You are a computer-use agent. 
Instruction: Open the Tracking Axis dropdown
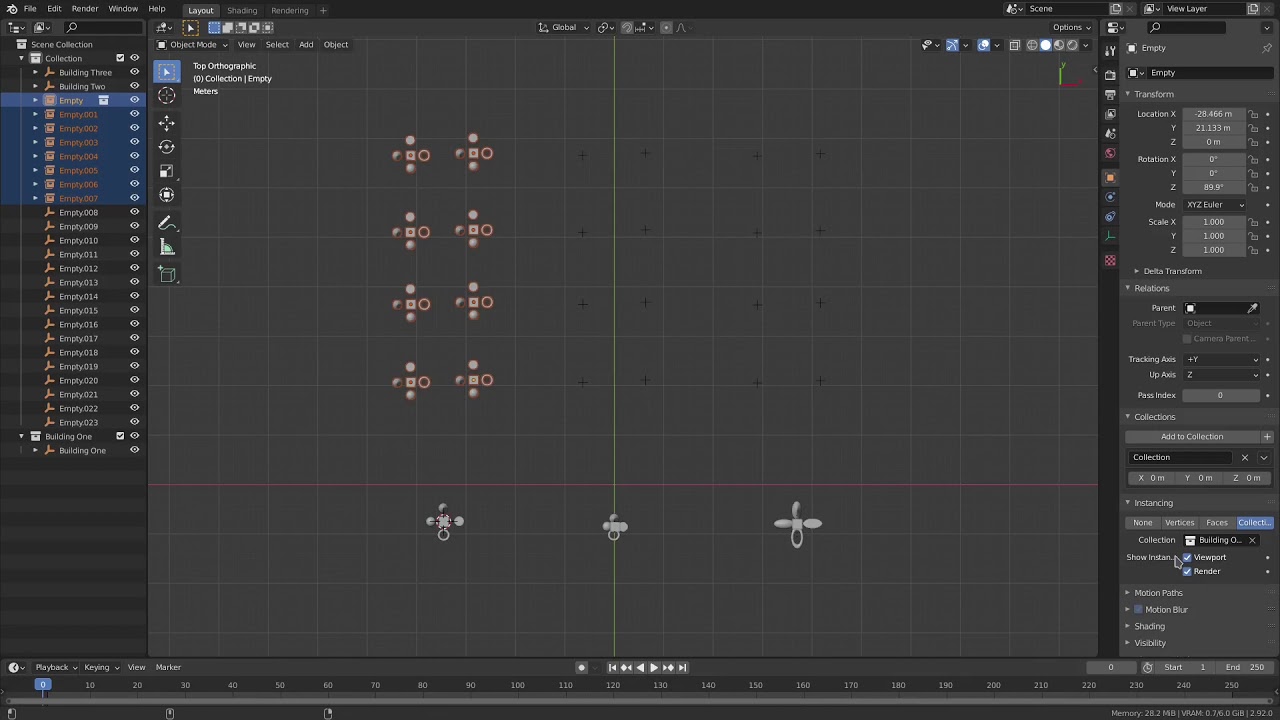pyautogui.click(x=1221, y=359)
